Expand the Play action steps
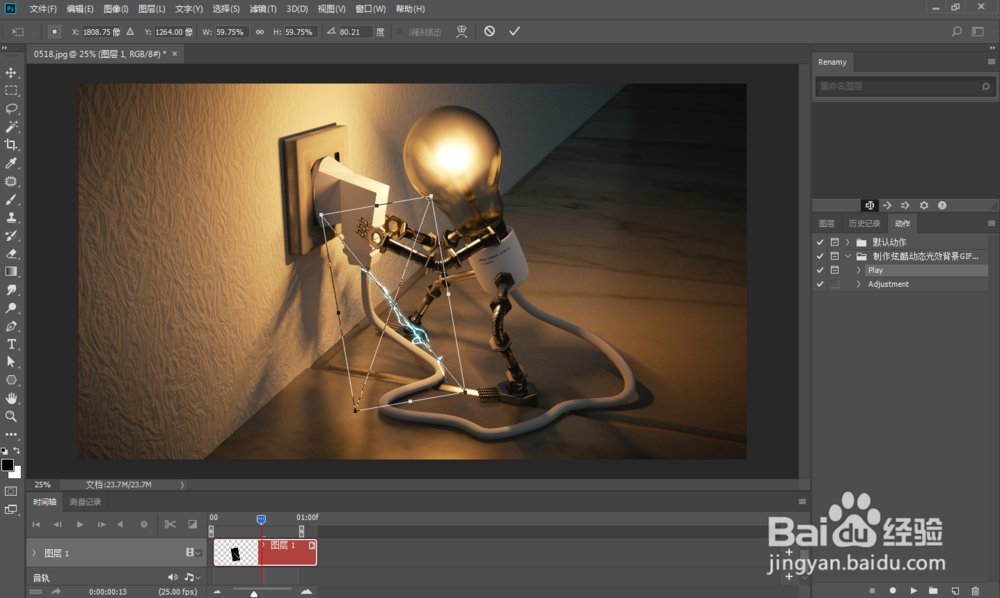This screenshot has height=598, width=1000. click(x=858, y=270)
